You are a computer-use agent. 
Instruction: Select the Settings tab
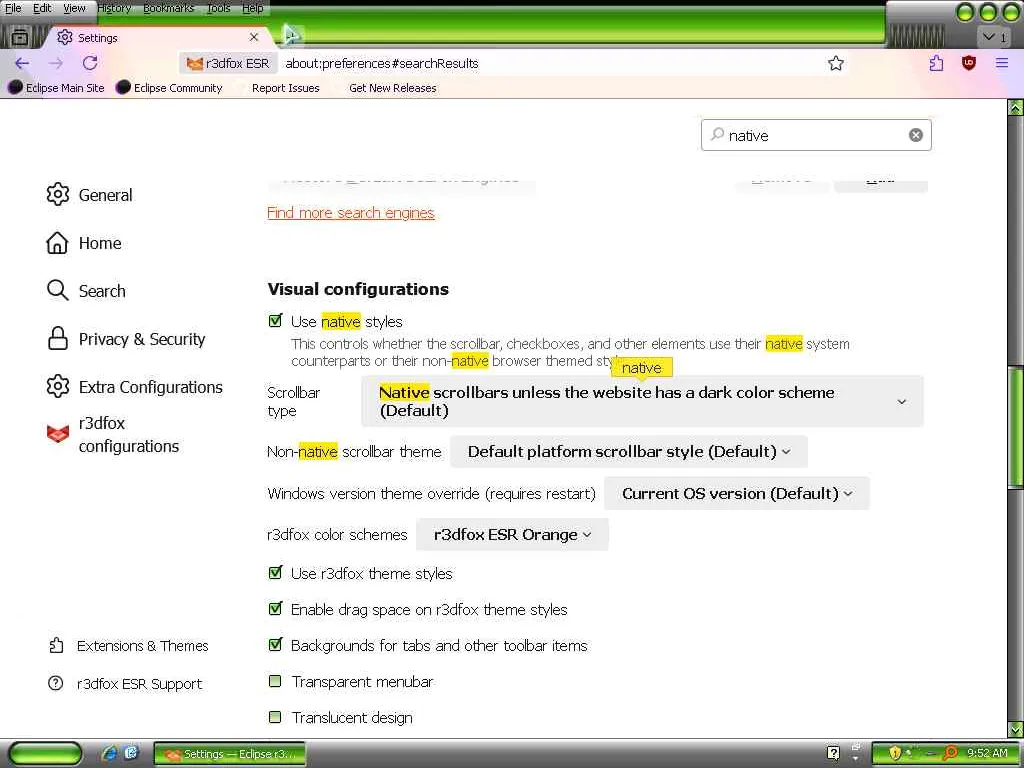[x=159, y=37]
